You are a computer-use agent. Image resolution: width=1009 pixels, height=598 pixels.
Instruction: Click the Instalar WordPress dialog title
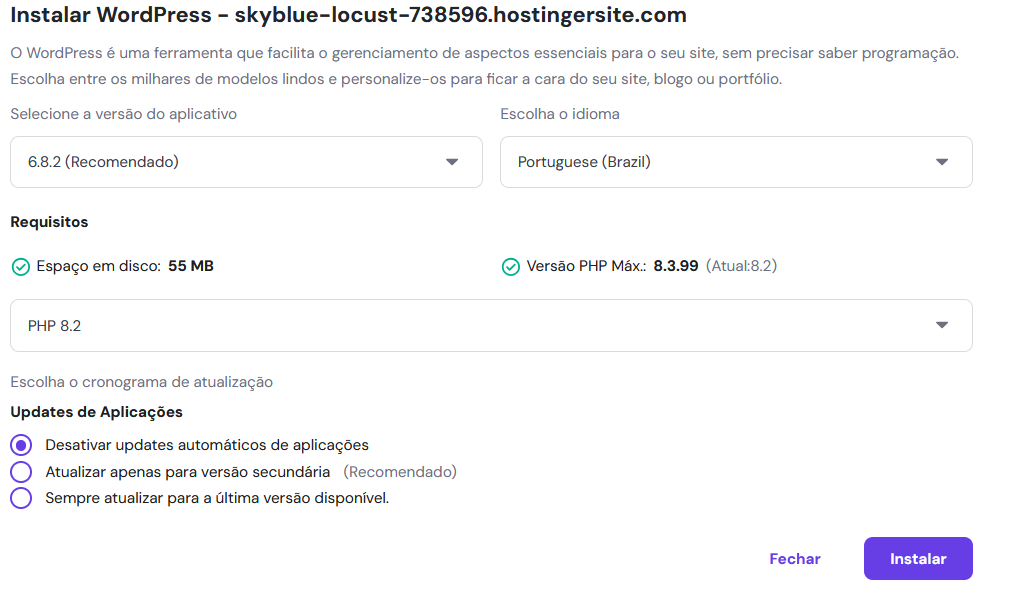pos(348,16)
